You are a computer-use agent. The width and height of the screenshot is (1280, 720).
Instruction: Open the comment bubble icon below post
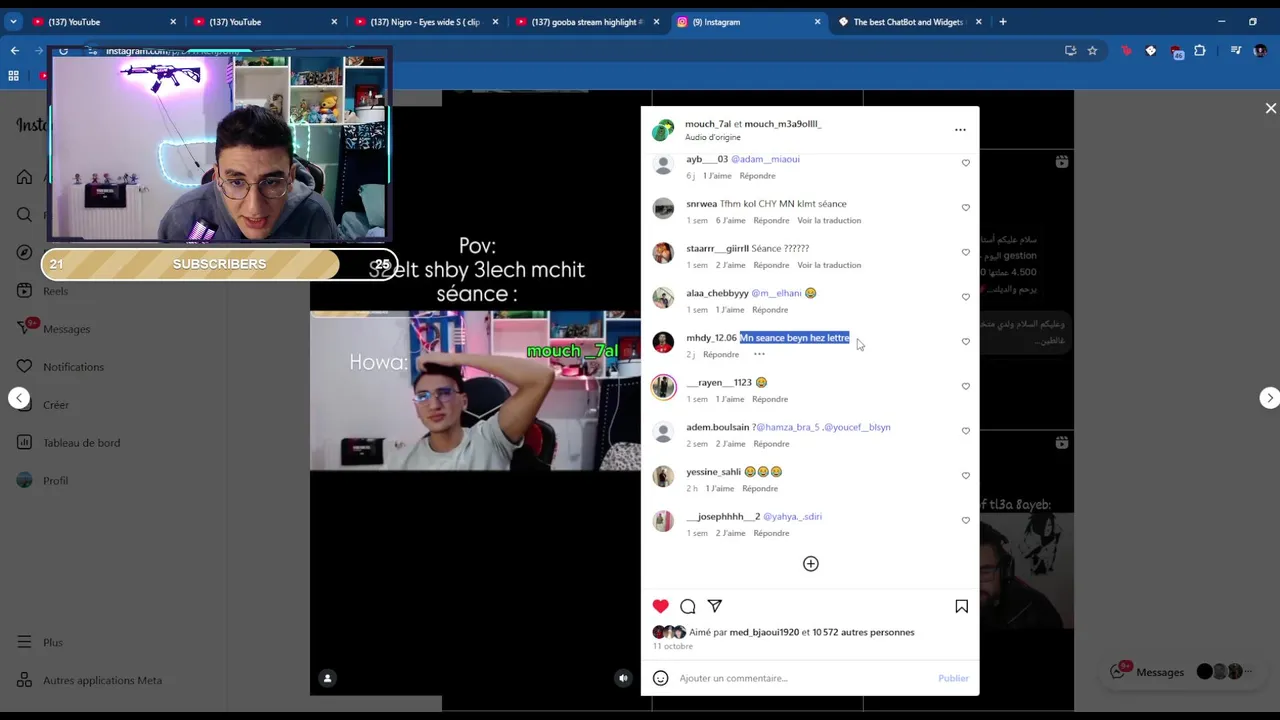pyautogui.click(x=688, y=606)
